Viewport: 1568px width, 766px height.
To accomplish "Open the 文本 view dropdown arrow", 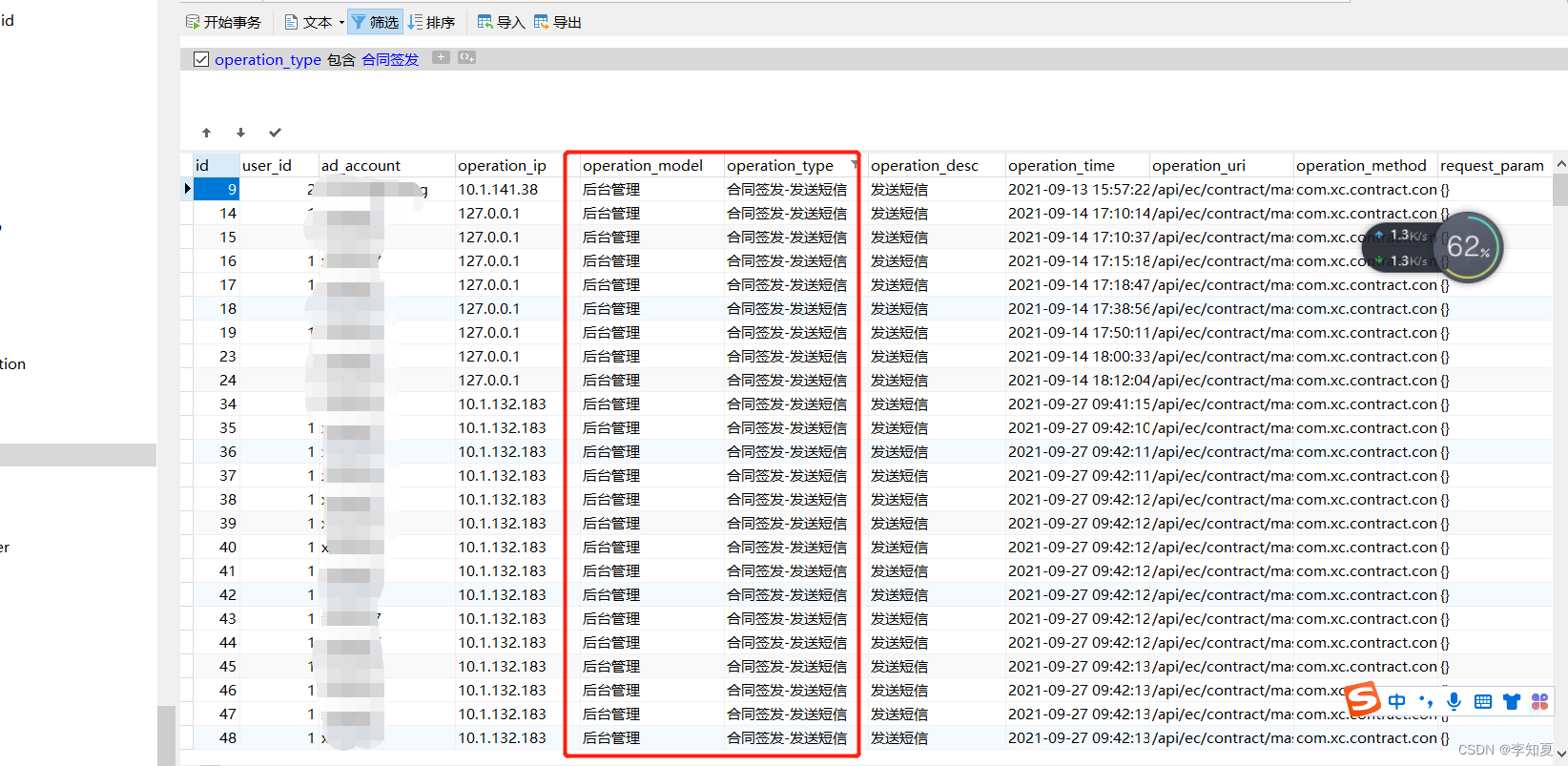I will point(341,22).
